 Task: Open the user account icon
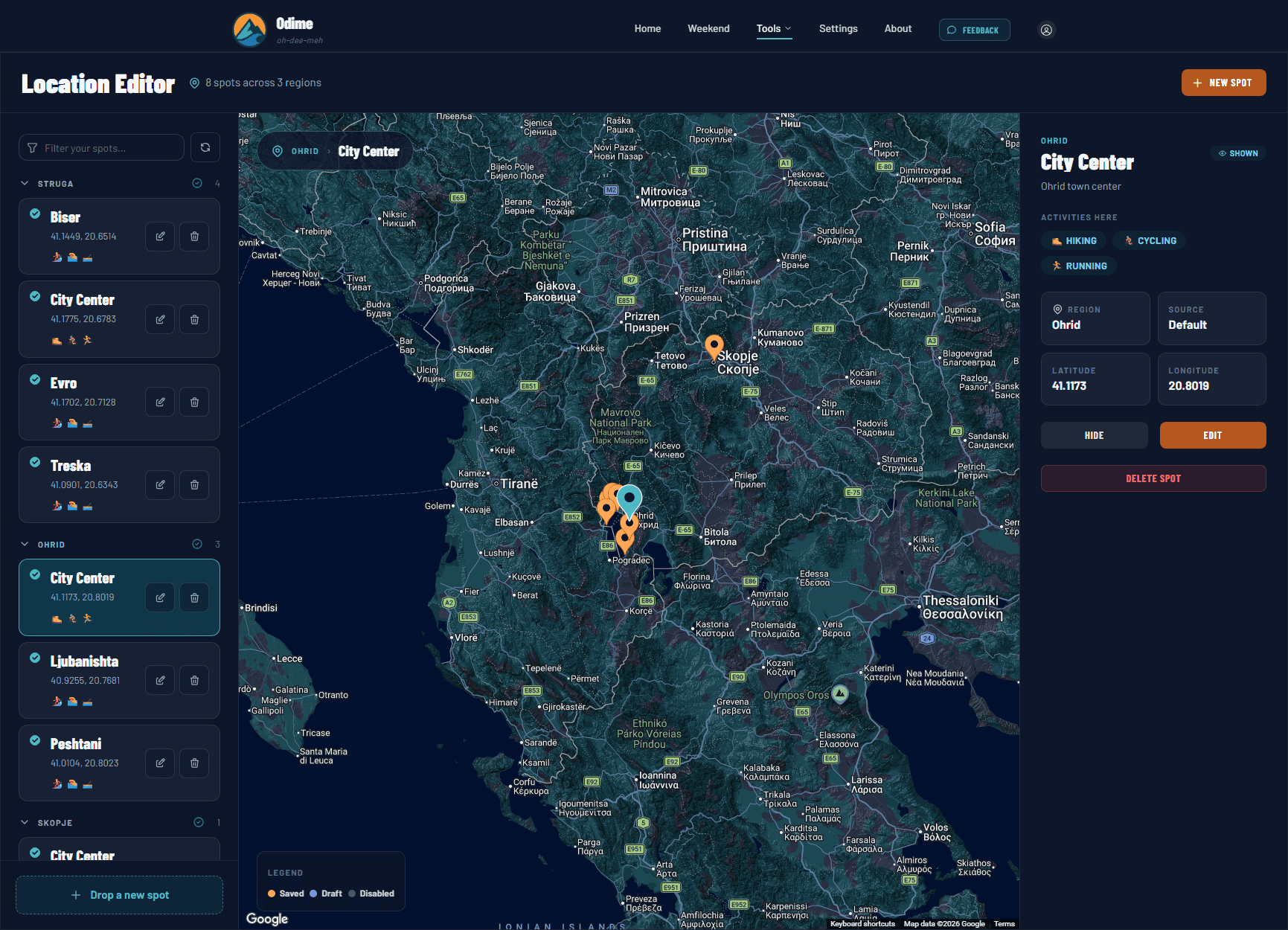(1046, 30)
